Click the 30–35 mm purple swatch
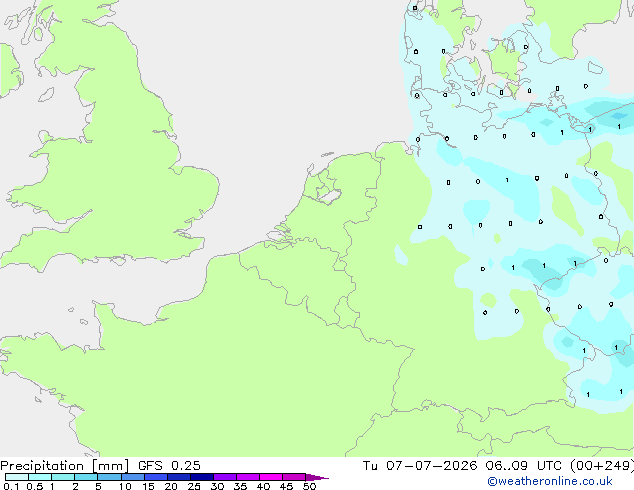This screenshot has width=634, height=490. pyautogui.click(x=224, y=477)
